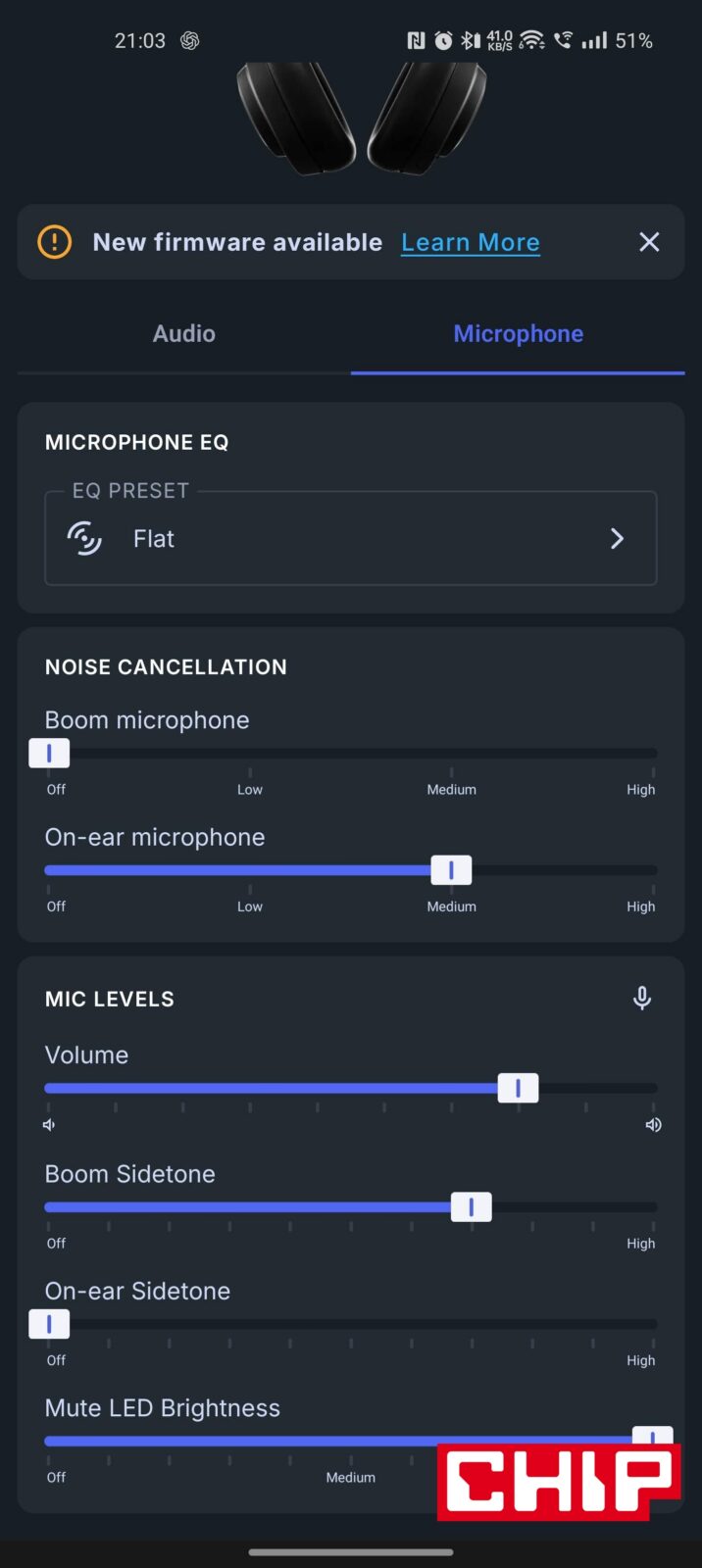Switch to the Audio tab
The image size is (702, 1568).
coord(184,334)
